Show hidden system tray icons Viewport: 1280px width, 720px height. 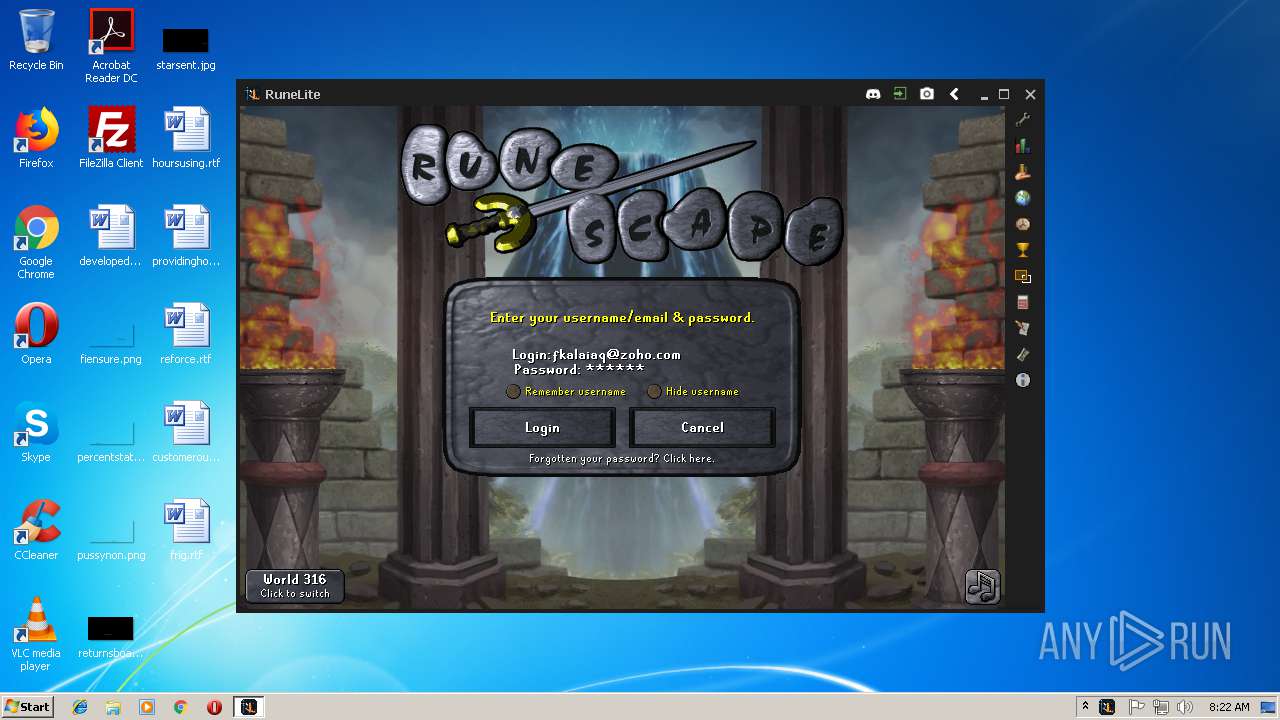[x=1085, y=707]
